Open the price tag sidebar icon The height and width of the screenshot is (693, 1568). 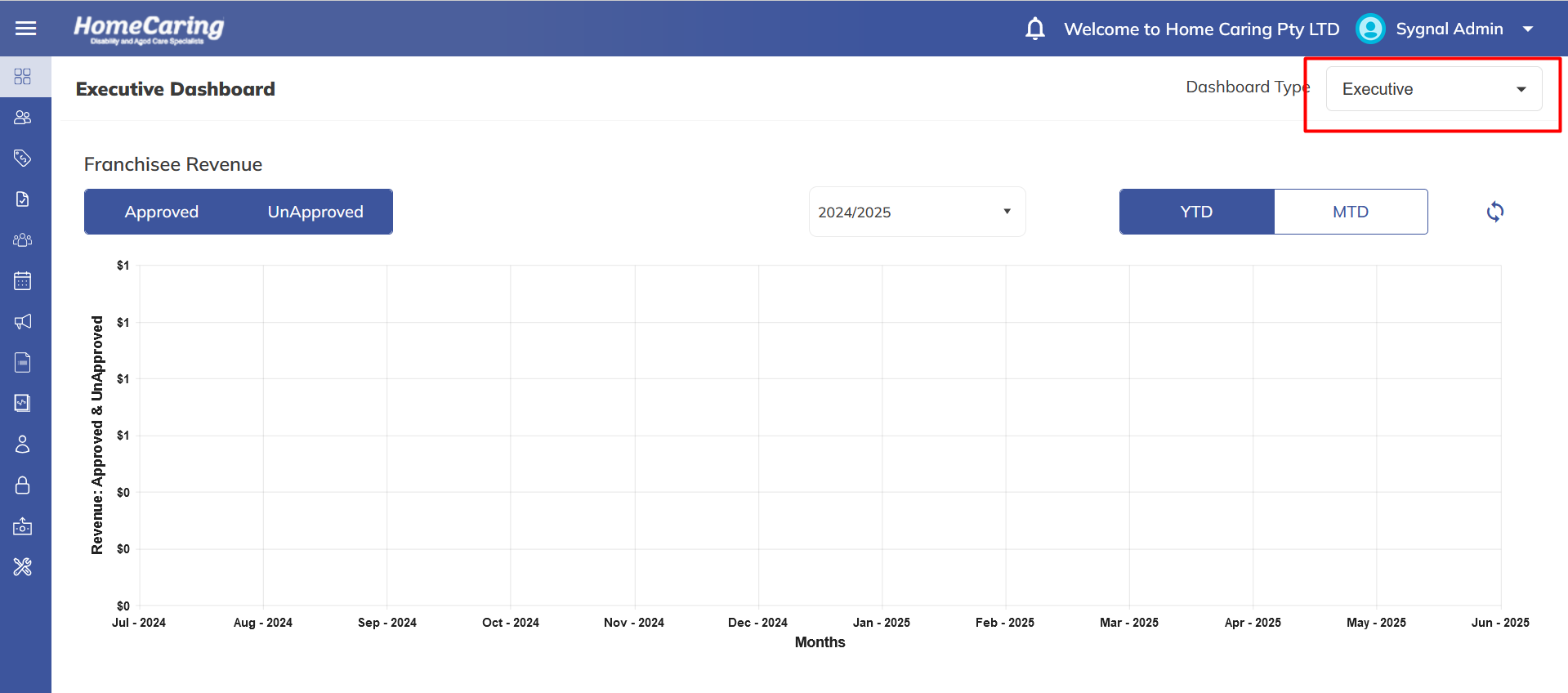pyautogui.click(x=23, y=158)
